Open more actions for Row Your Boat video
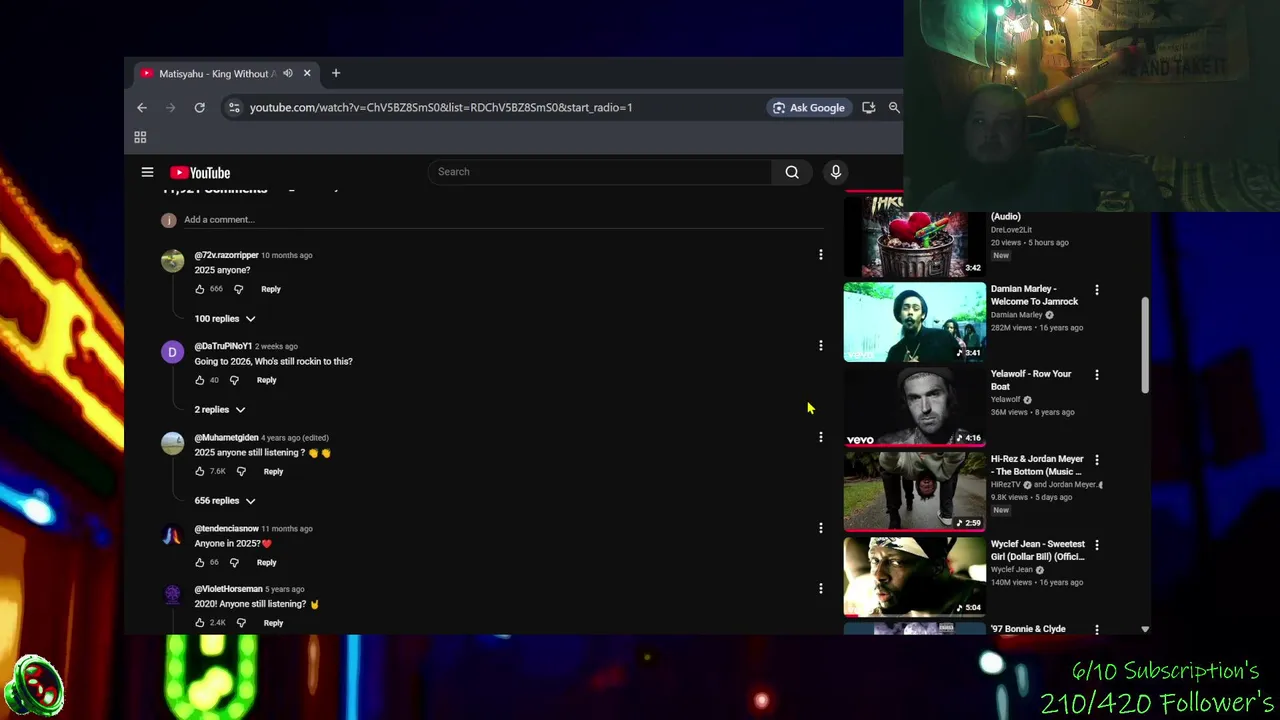The image size is (1280, 720). tap(1097, 375)
